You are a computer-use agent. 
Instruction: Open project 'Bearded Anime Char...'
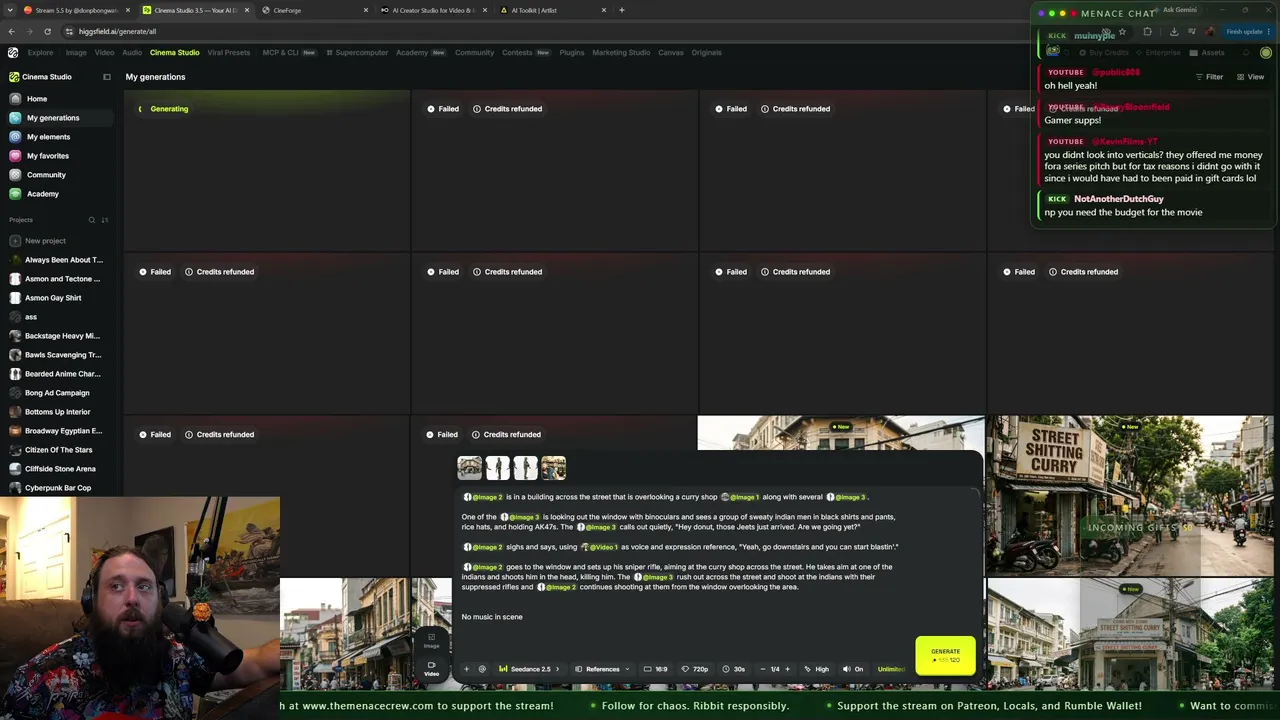click(x=56, y=374)
